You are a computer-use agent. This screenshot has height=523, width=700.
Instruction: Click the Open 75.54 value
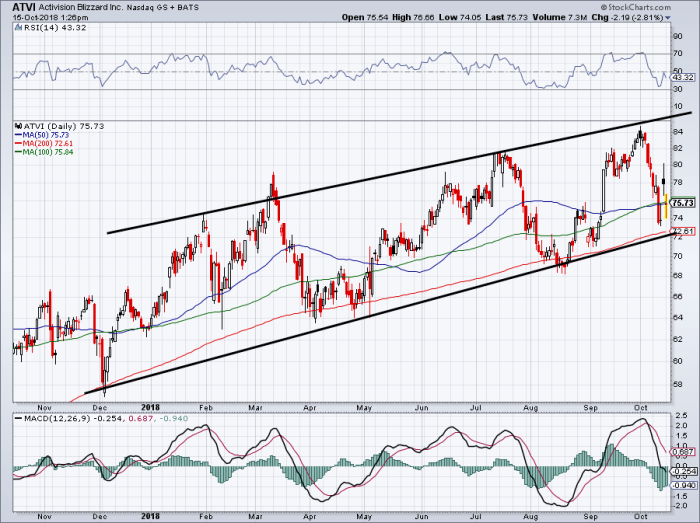(365, 17)
